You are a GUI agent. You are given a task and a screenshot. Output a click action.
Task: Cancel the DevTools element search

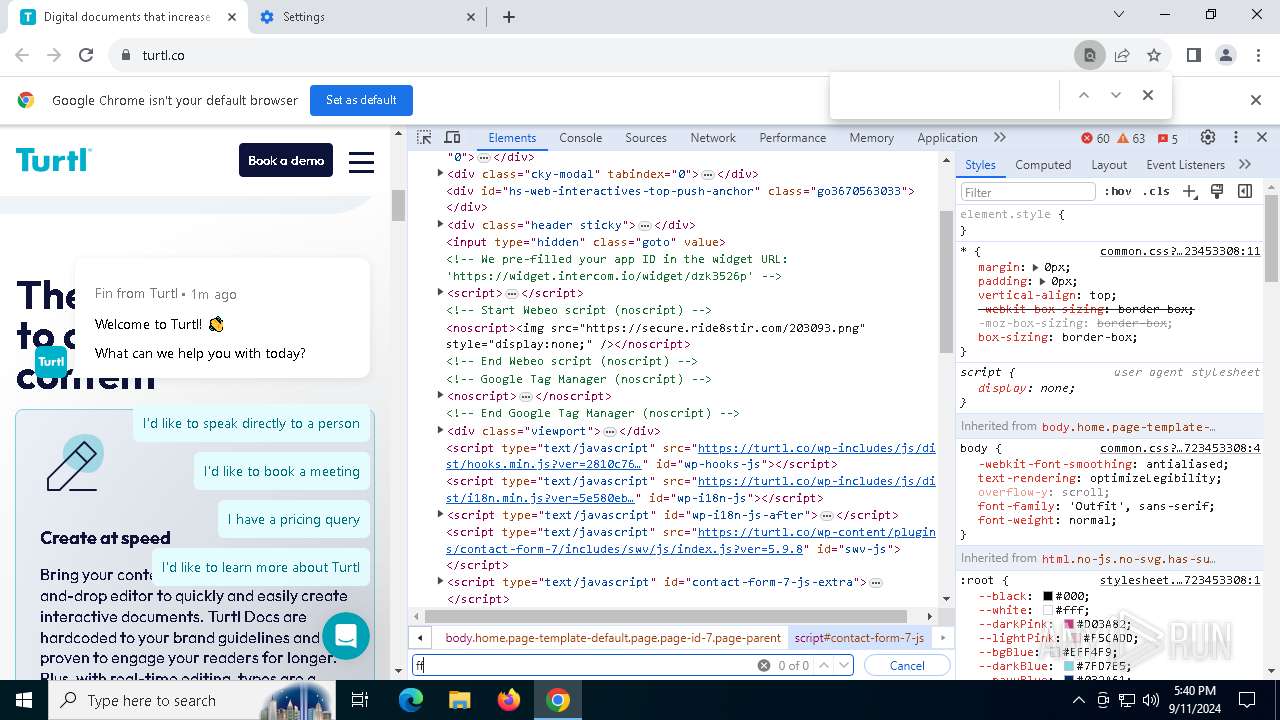(907, 665)
